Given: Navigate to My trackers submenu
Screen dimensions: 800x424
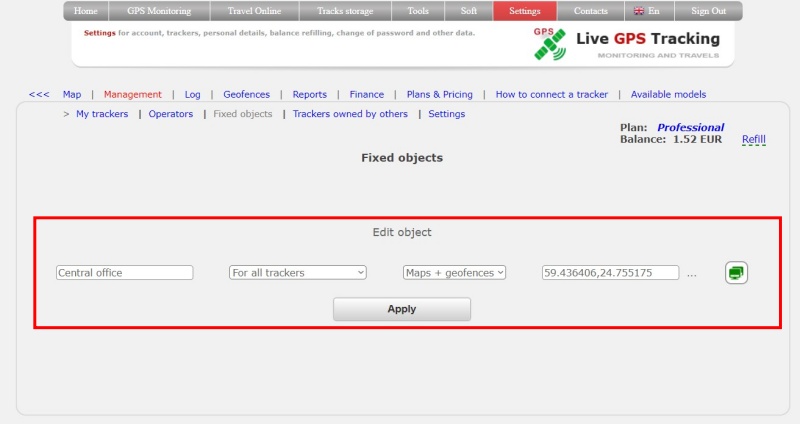Looking at the screenshot, I should tap(103, 114).
